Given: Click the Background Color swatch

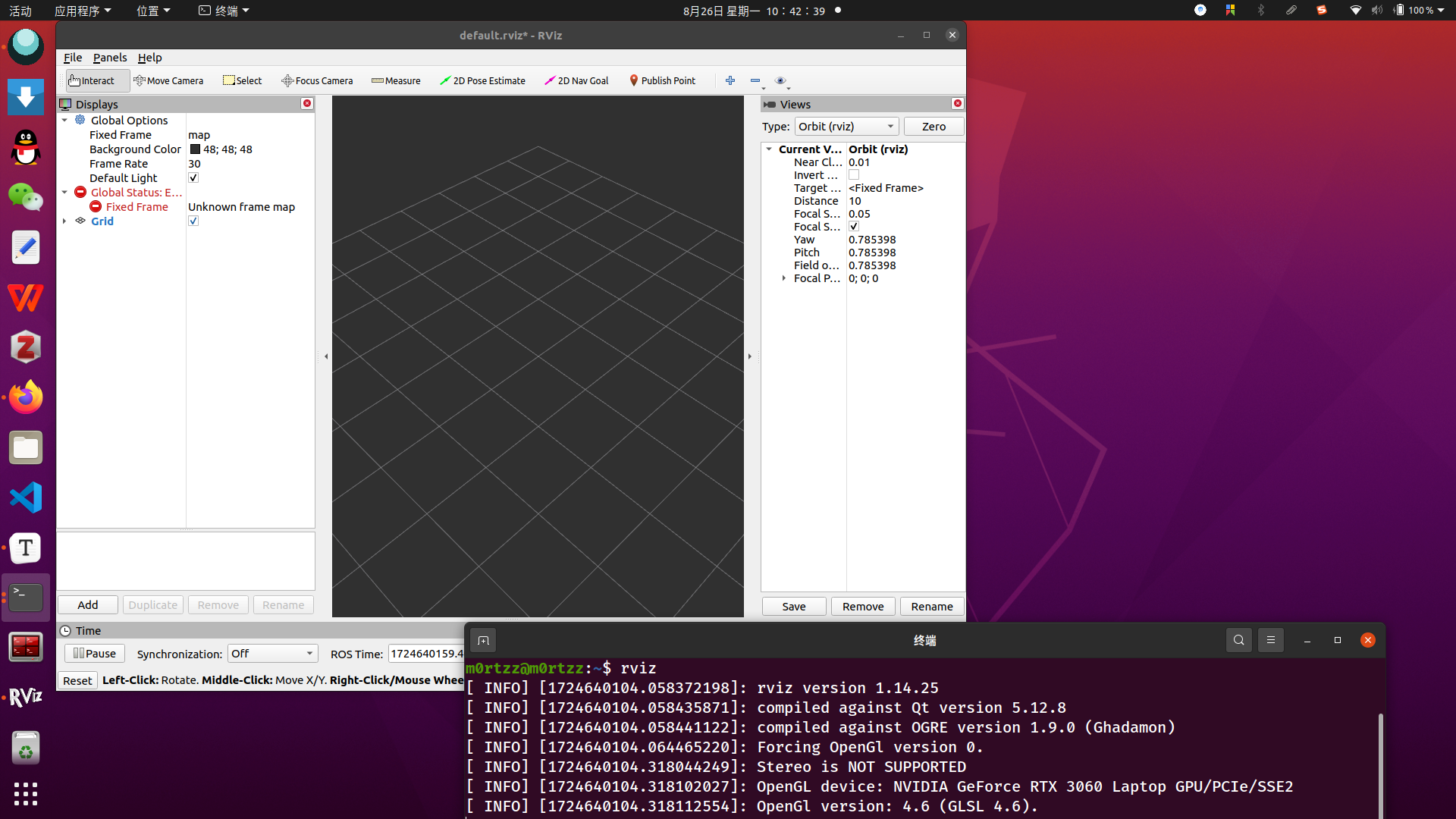Looking at the screenshot, I should click(195, 149).
